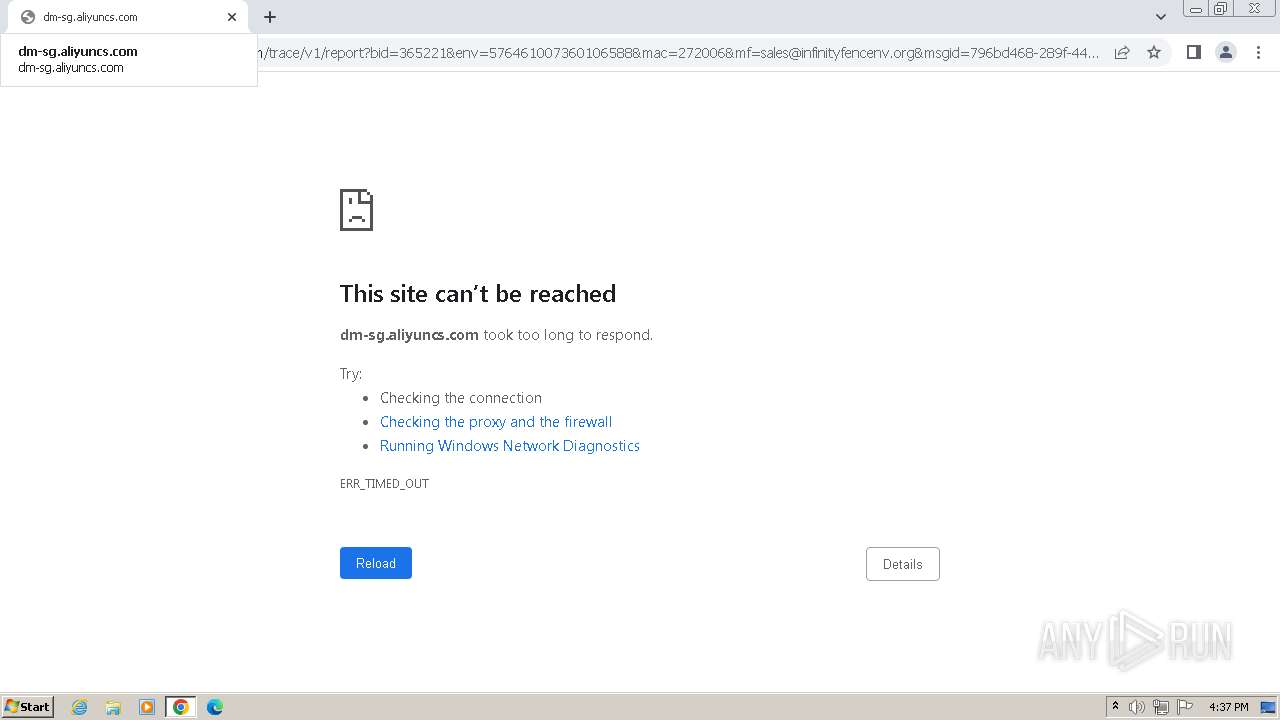Screen dimensions: 1280x720
Task: Select the dm-sg.aliyuncs.com browser tab
Action: [x=128, y=17]
